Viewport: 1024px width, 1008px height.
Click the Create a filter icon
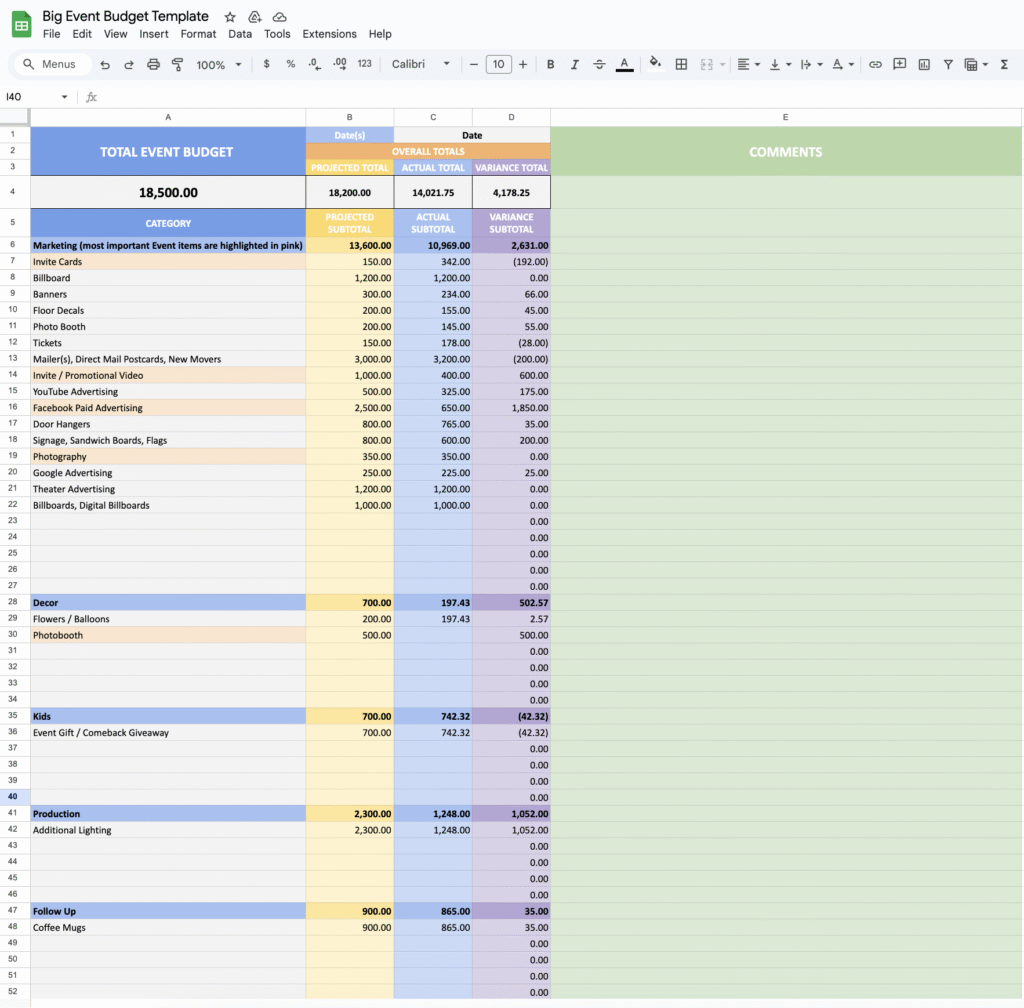click(x=948, y=64)
